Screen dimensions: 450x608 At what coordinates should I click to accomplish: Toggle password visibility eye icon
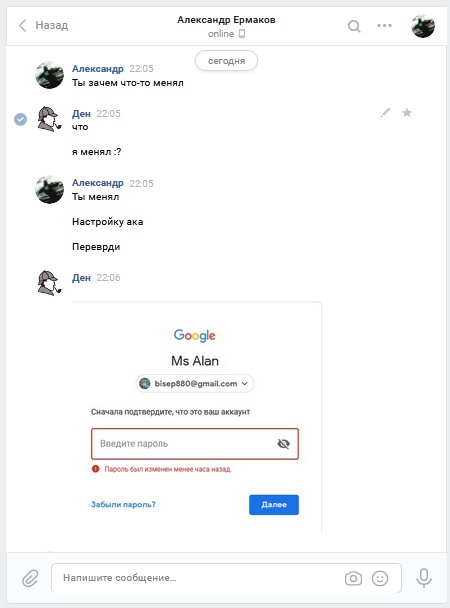pyautogui.click(x=283, y=444)
